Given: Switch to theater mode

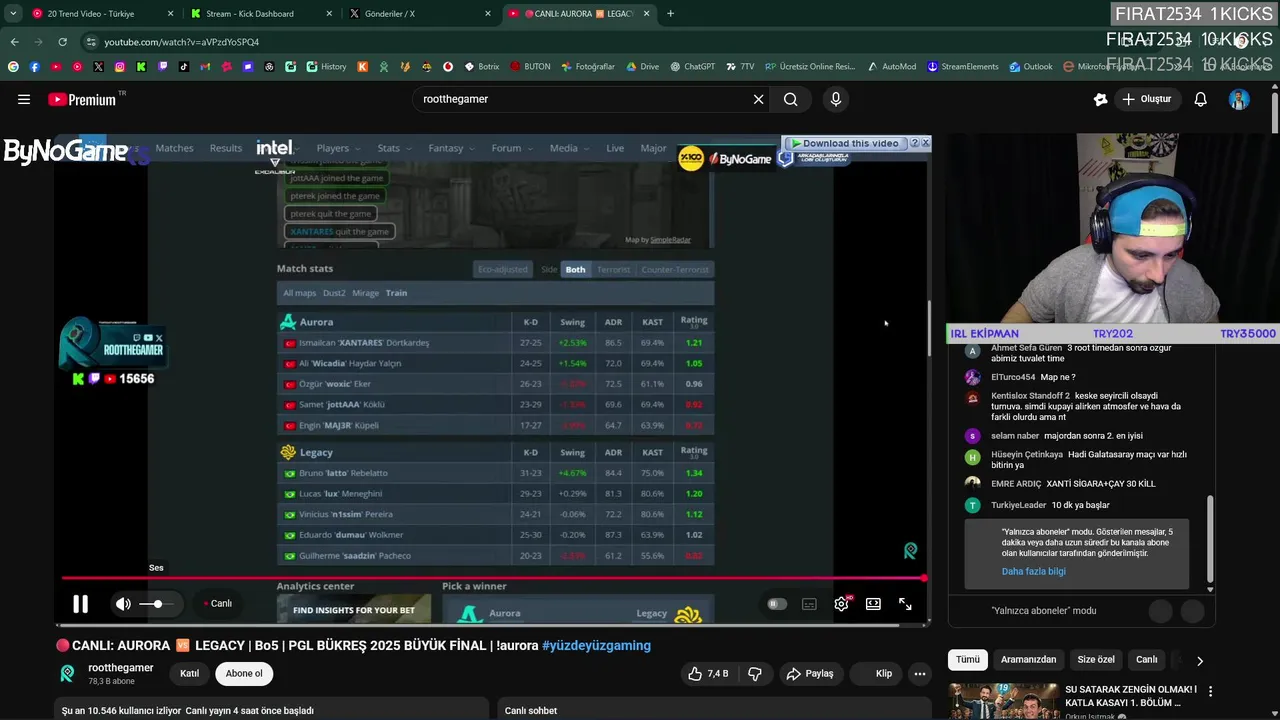Looking at the screenshot, I should pyautogui.click(x=873, y=604).
